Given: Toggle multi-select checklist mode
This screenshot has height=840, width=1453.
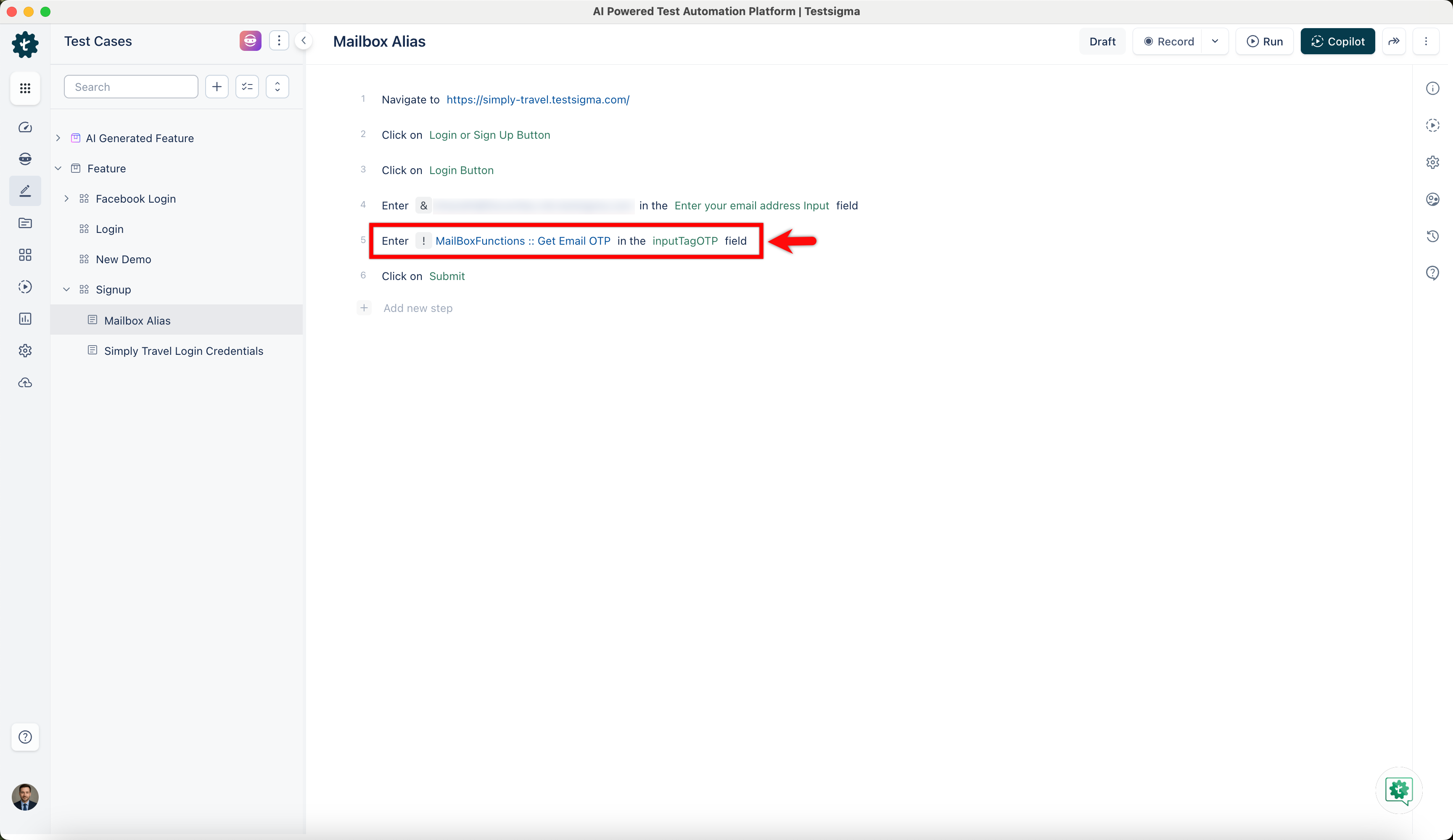Looking at the screenshot, I should [247, 87].
